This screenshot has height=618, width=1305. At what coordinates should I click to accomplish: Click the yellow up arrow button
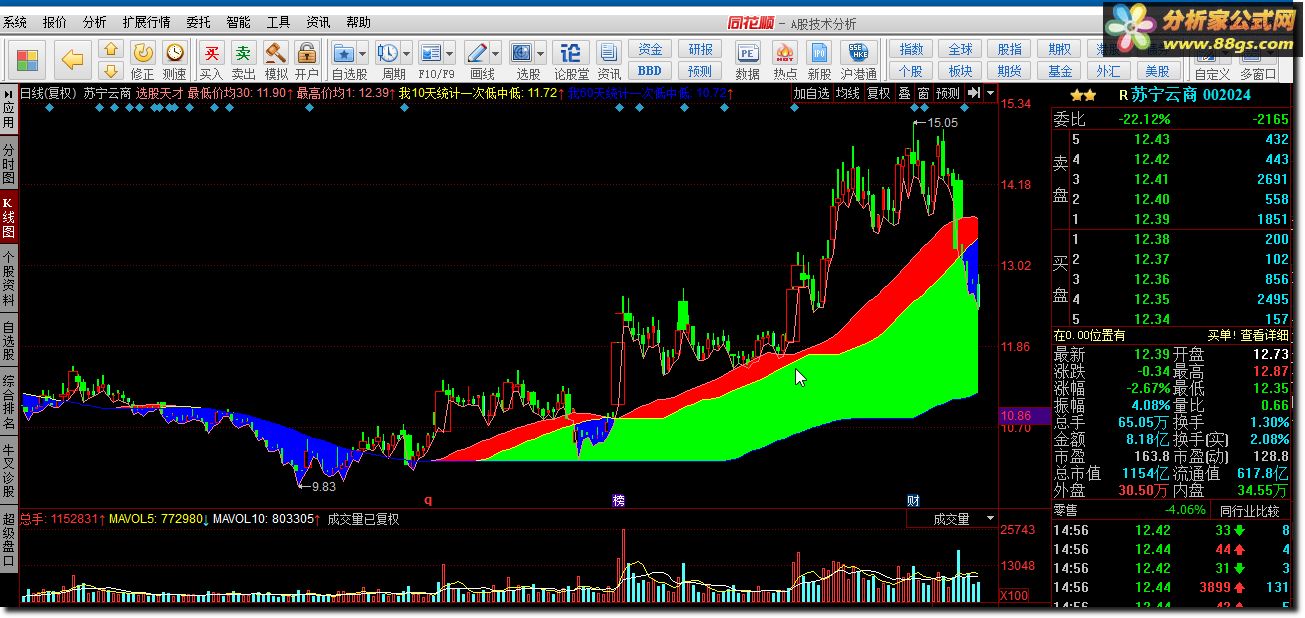[x=111, y=49]
